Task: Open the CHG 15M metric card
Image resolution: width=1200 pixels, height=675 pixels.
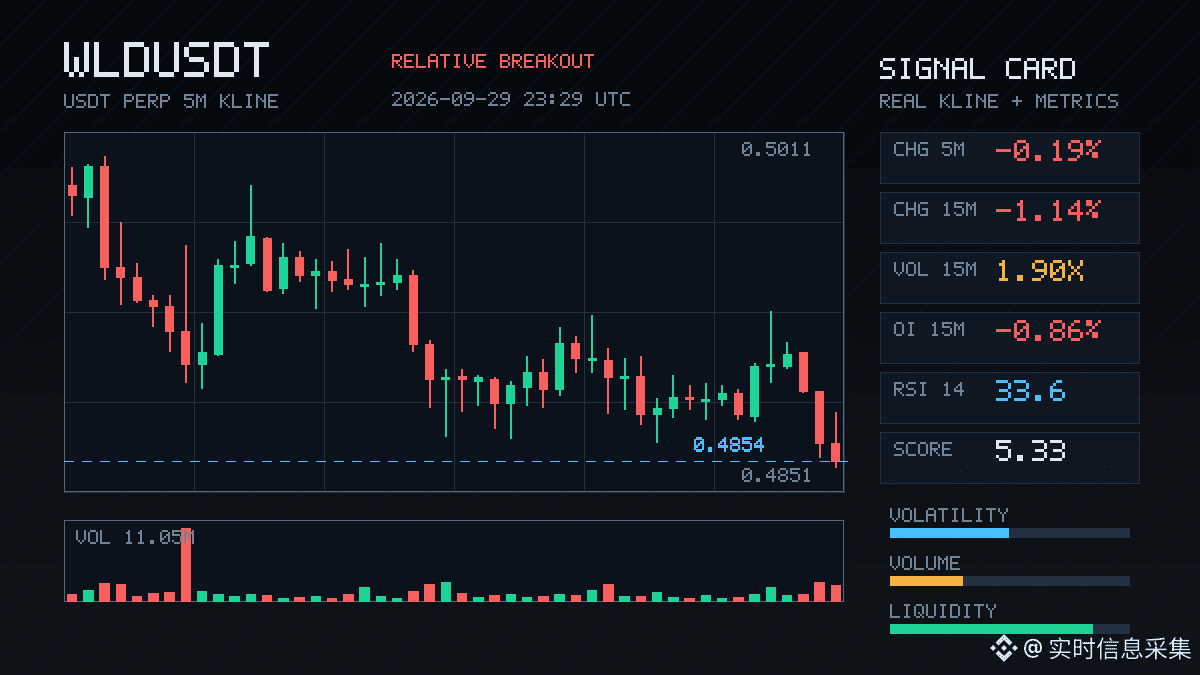Action: click(1009, 218)
